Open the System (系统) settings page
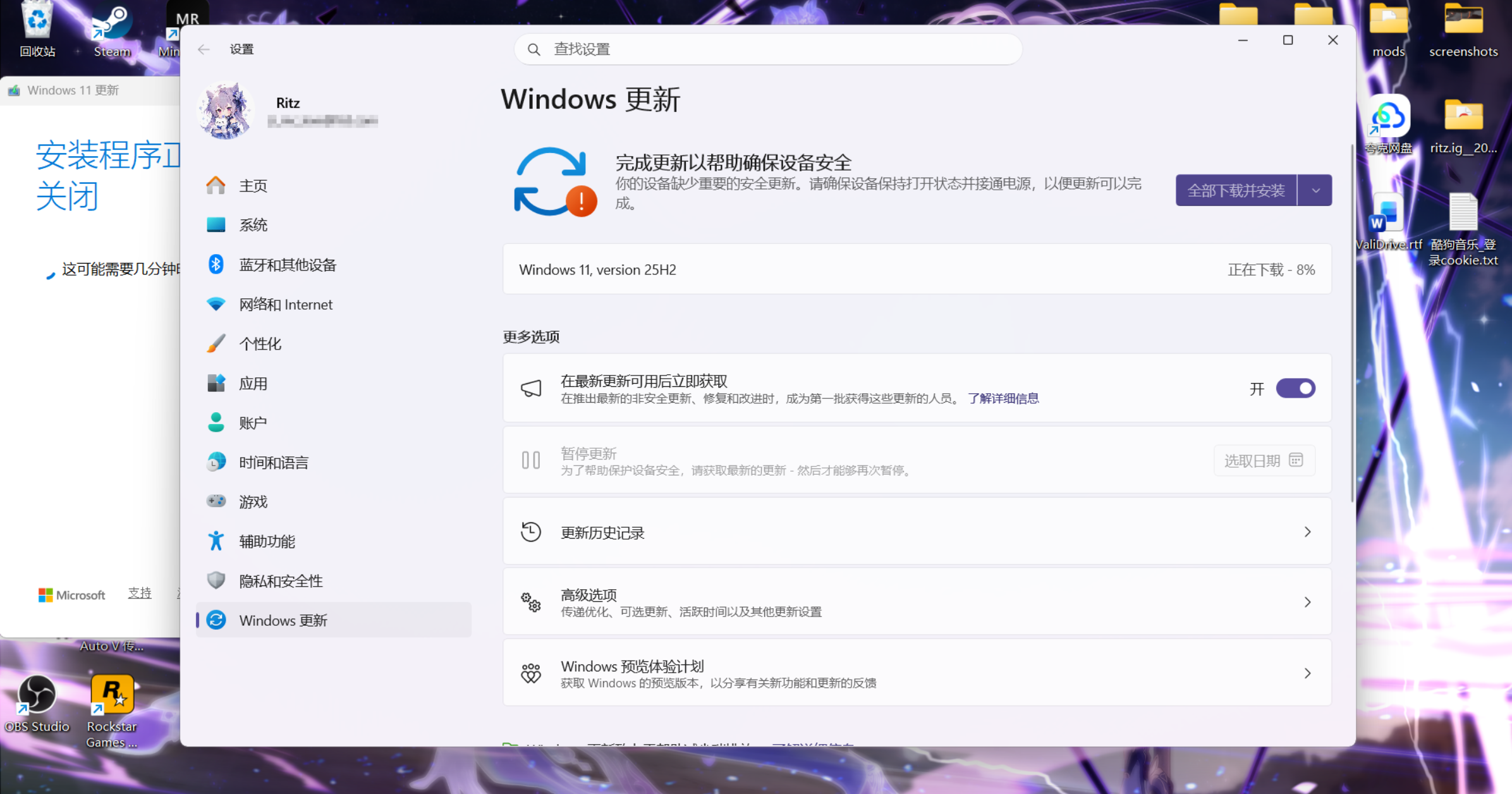This screenshot has height=794, width=1512. tap(333, 224)
